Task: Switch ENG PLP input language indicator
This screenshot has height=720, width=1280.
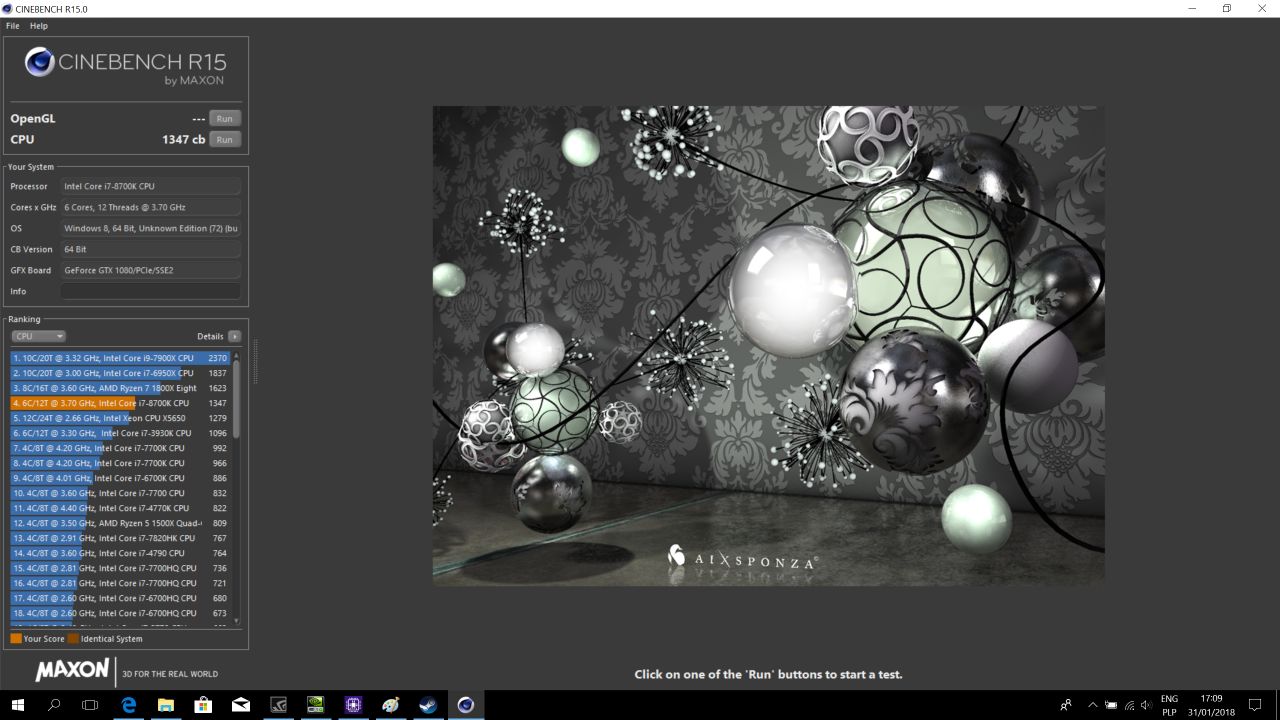Action: [1168, 705]
